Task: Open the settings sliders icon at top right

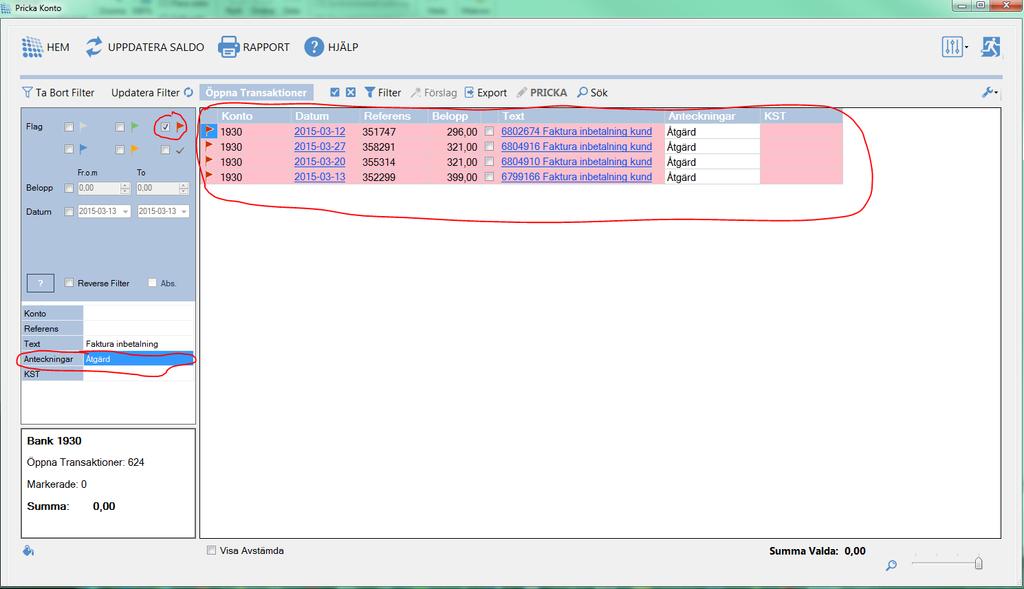Action: (952, 47)
